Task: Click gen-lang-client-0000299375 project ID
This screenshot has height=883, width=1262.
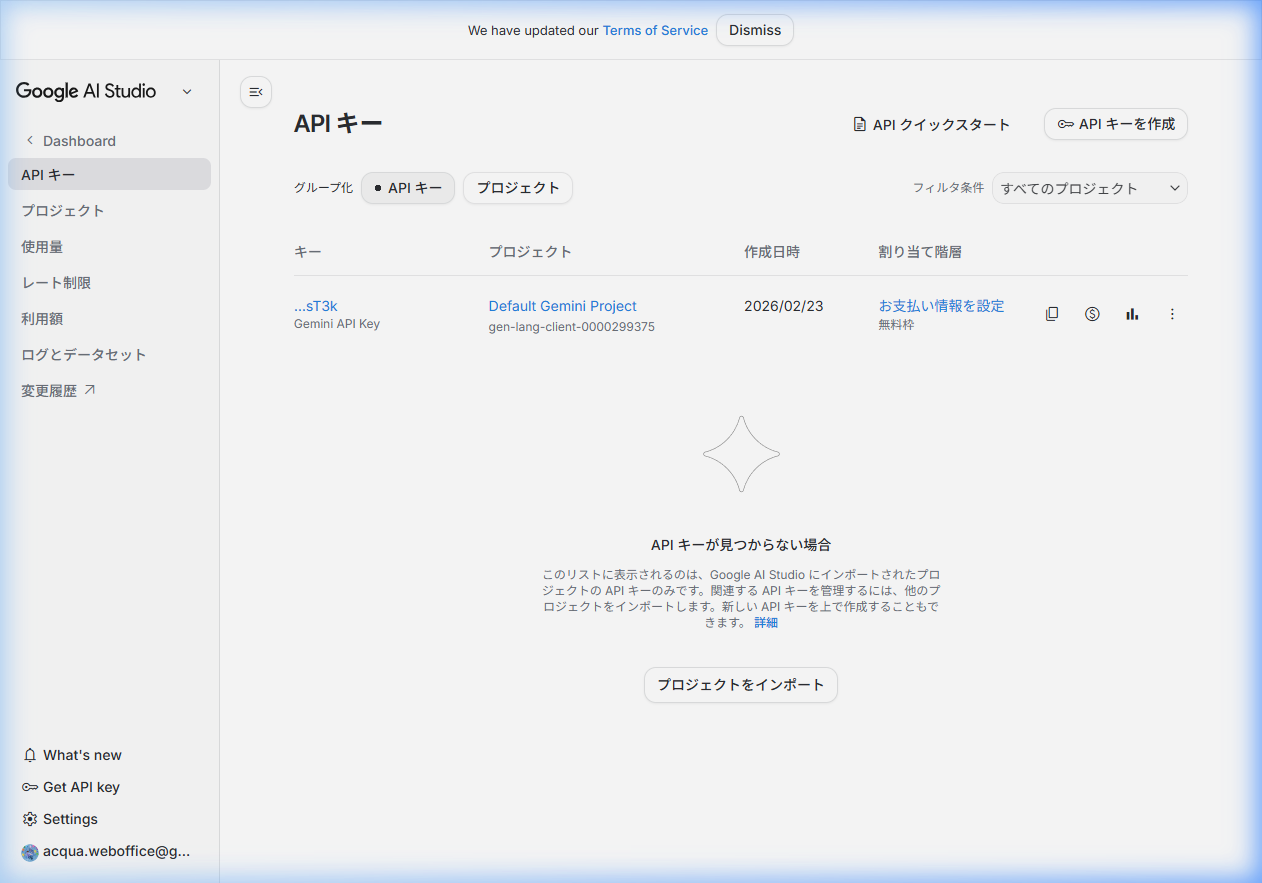Action: click(x=572, y=326)
